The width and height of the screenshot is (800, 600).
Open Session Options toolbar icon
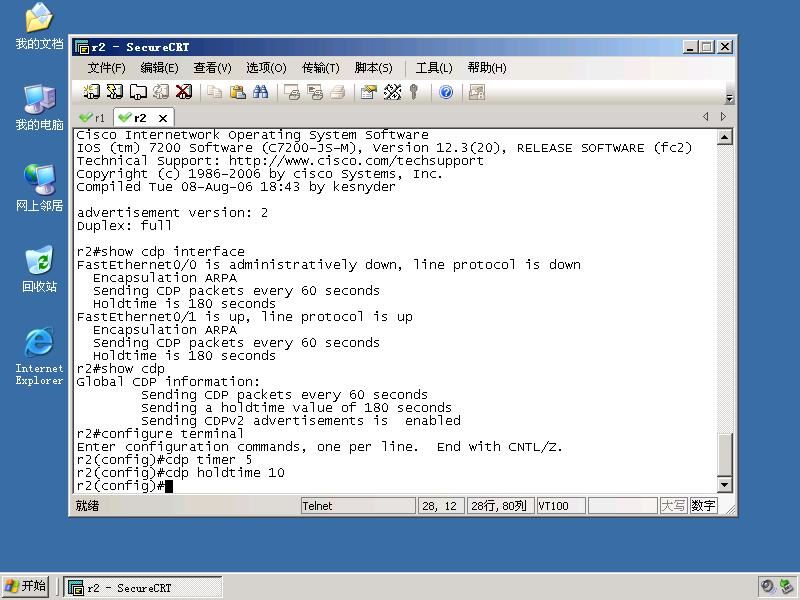(x=368, y=92)
